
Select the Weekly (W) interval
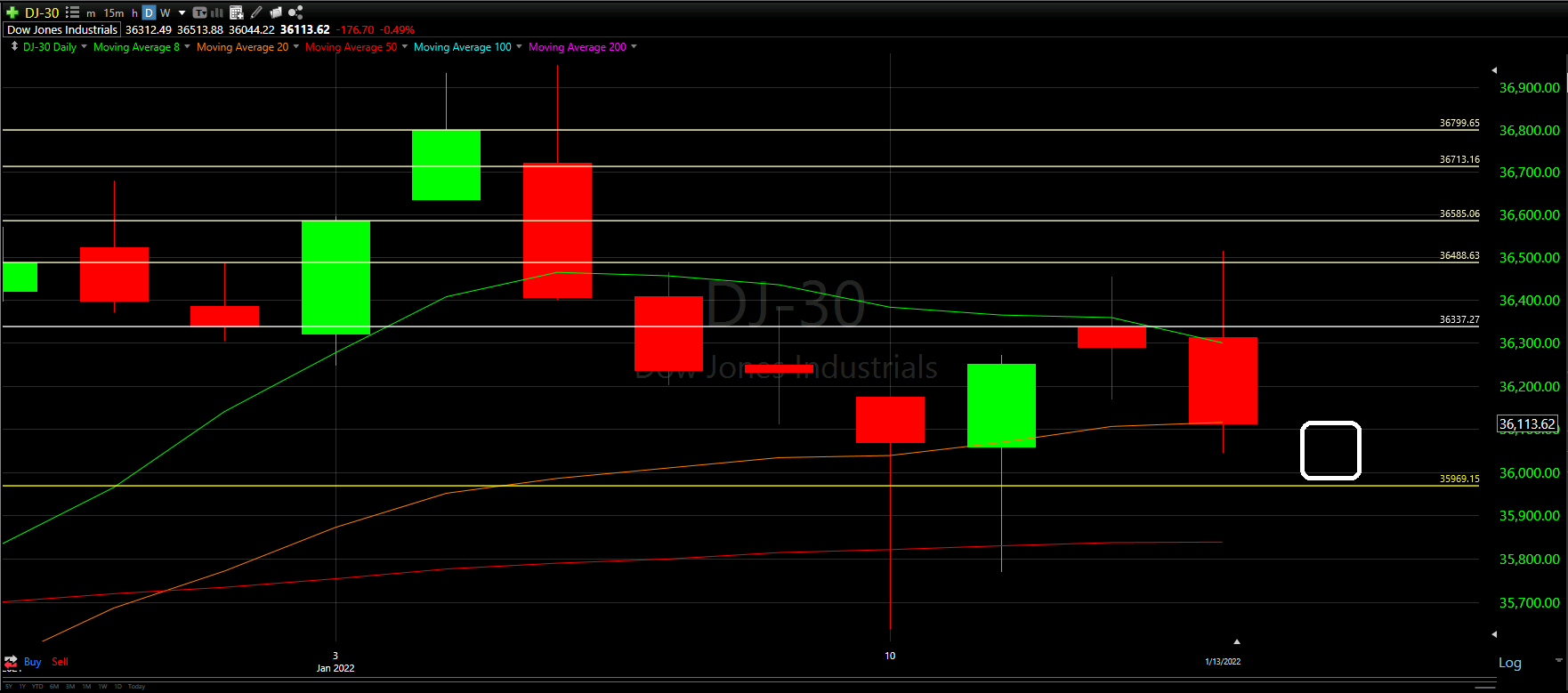[x=165, y=13]
